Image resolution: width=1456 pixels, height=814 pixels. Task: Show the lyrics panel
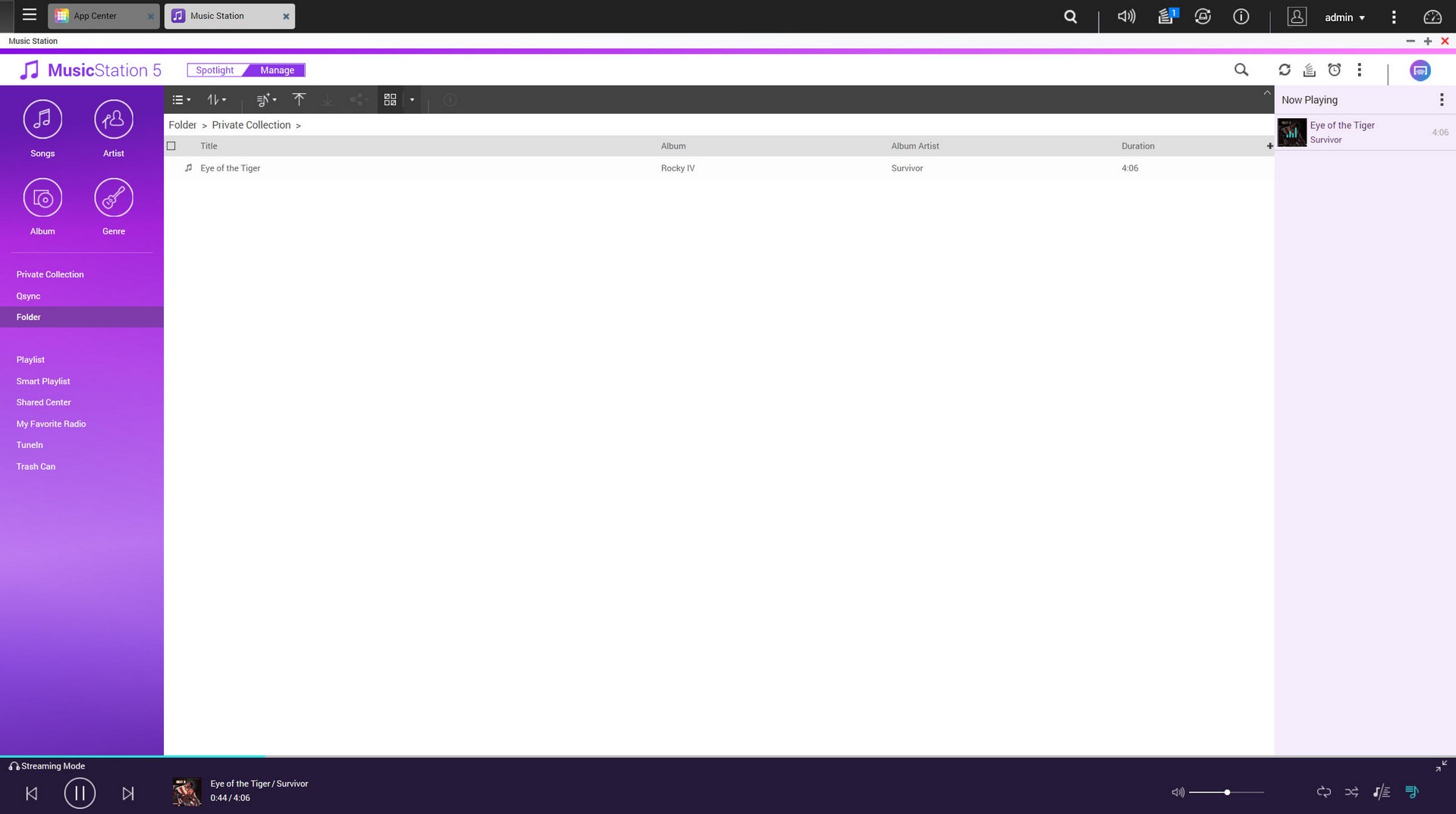pyautogui.click(x=1382, y=792)
